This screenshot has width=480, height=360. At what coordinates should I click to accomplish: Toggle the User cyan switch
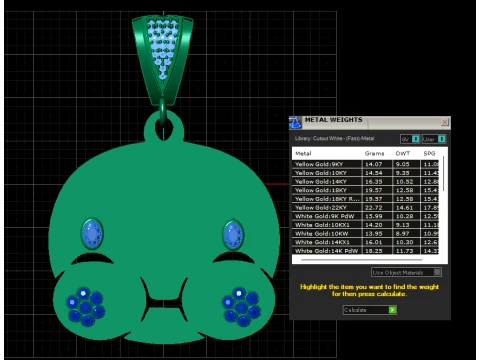(x=441, y=139)
